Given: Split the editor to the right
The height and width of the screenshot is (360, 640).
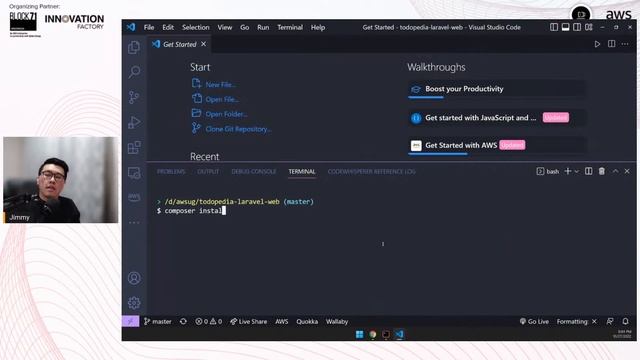Looking at the screenshot, I should 611,44.
